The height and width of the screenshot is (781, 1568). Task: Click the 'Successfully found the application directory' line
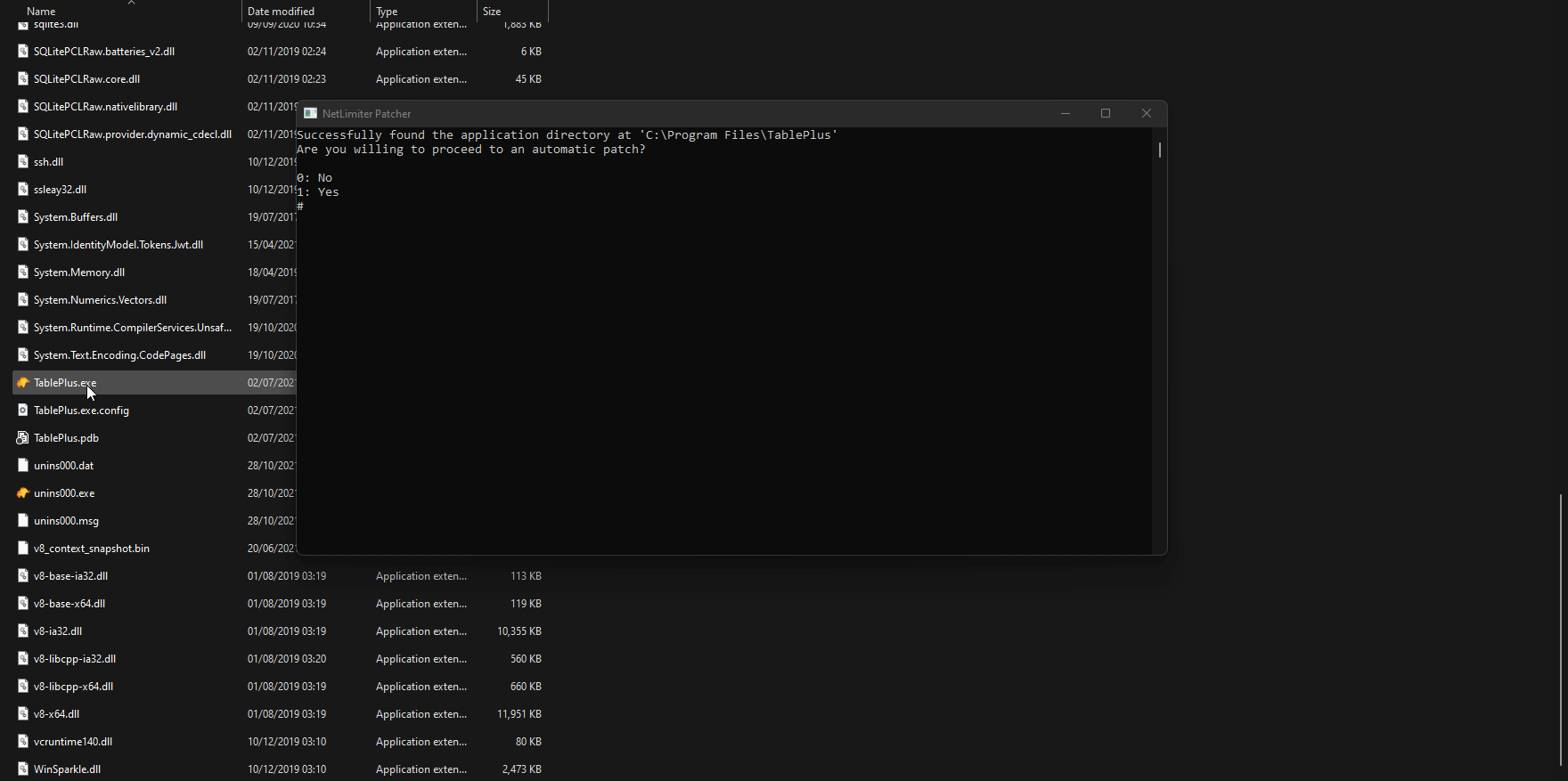coord(568,135)
